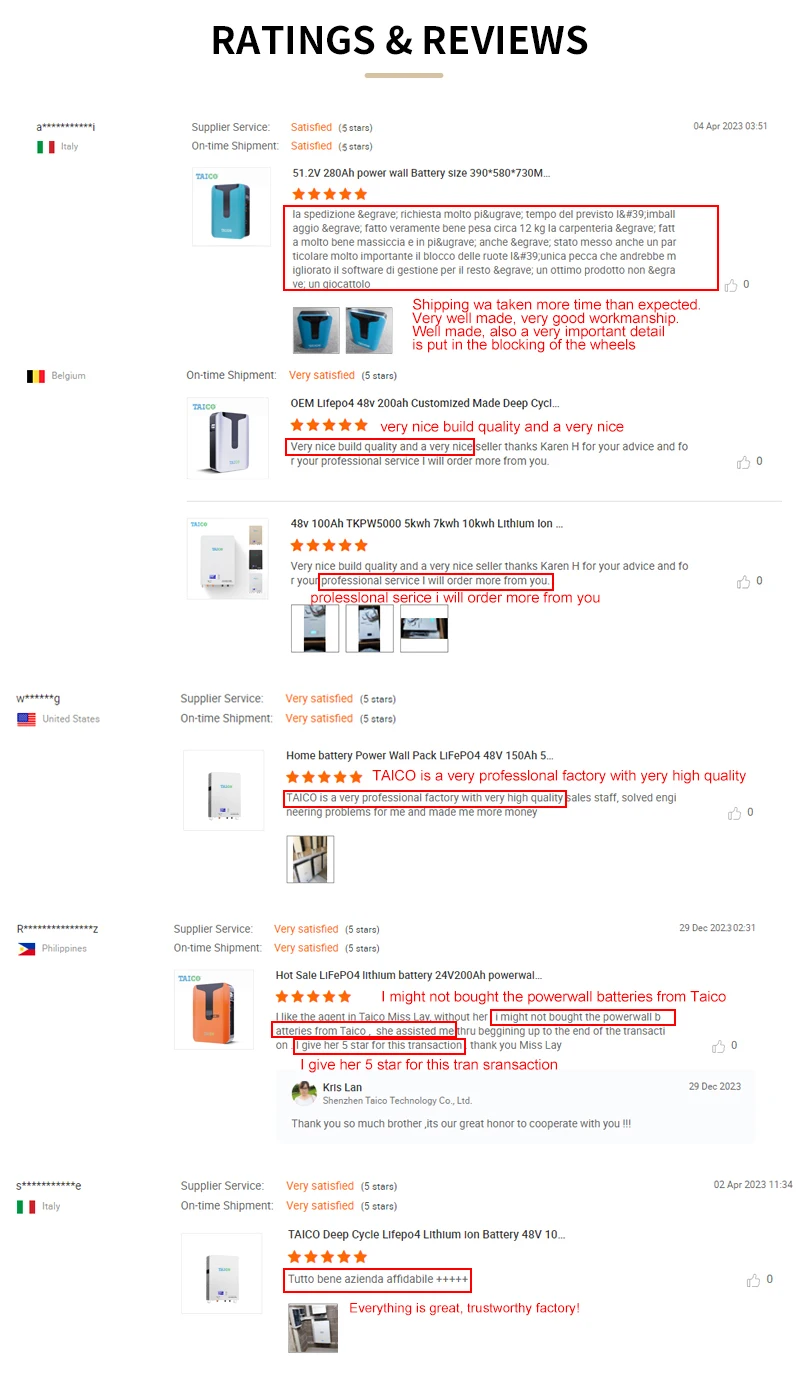Viewport: 800px width, 1394px height.
Task: Click thumbs-up on 48v 100Ah TKPW5000 review
Action: pyautogui.click(x=743, y=581)
